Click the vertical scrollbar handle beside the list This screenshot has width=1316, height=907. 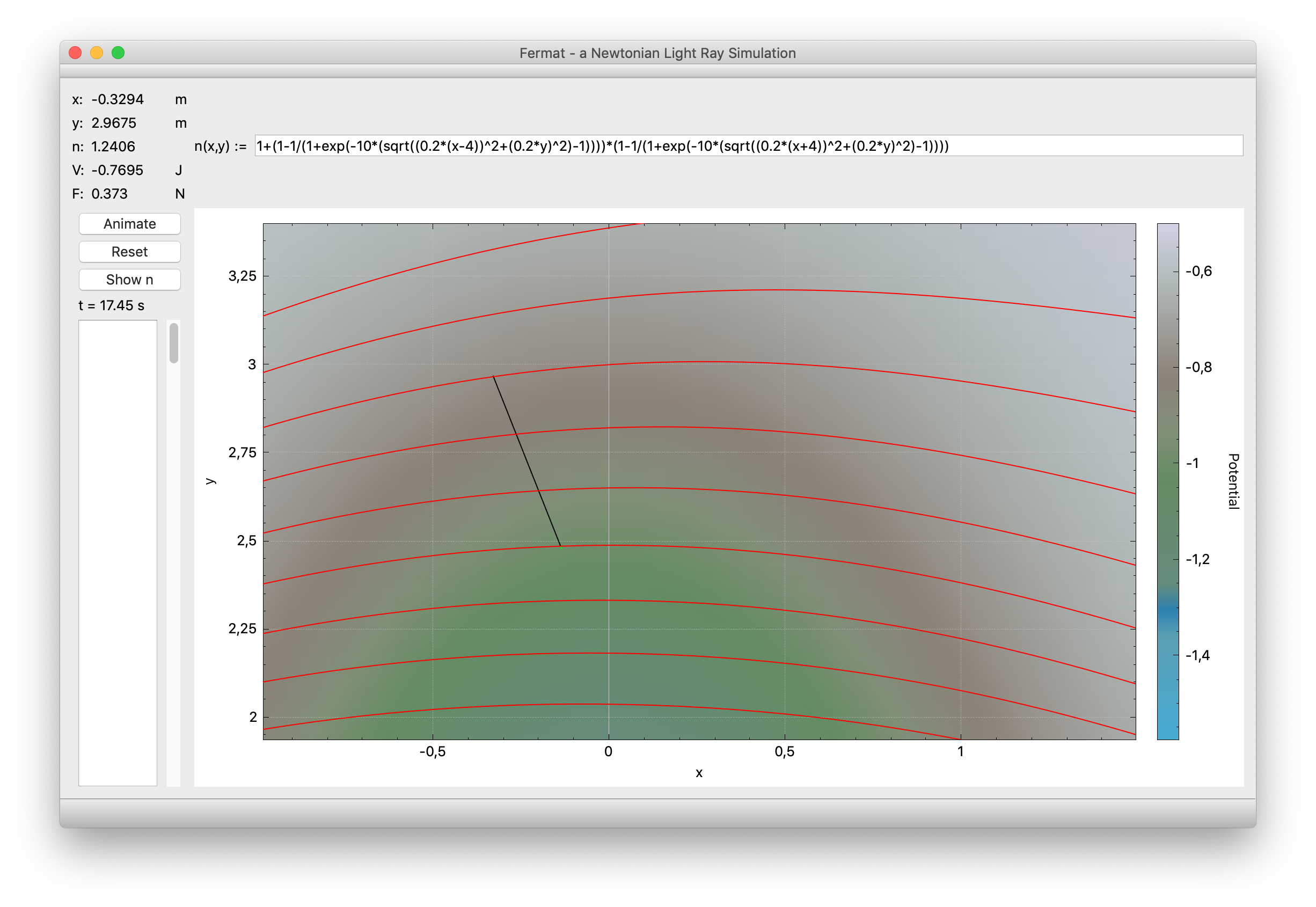[174, 343]
